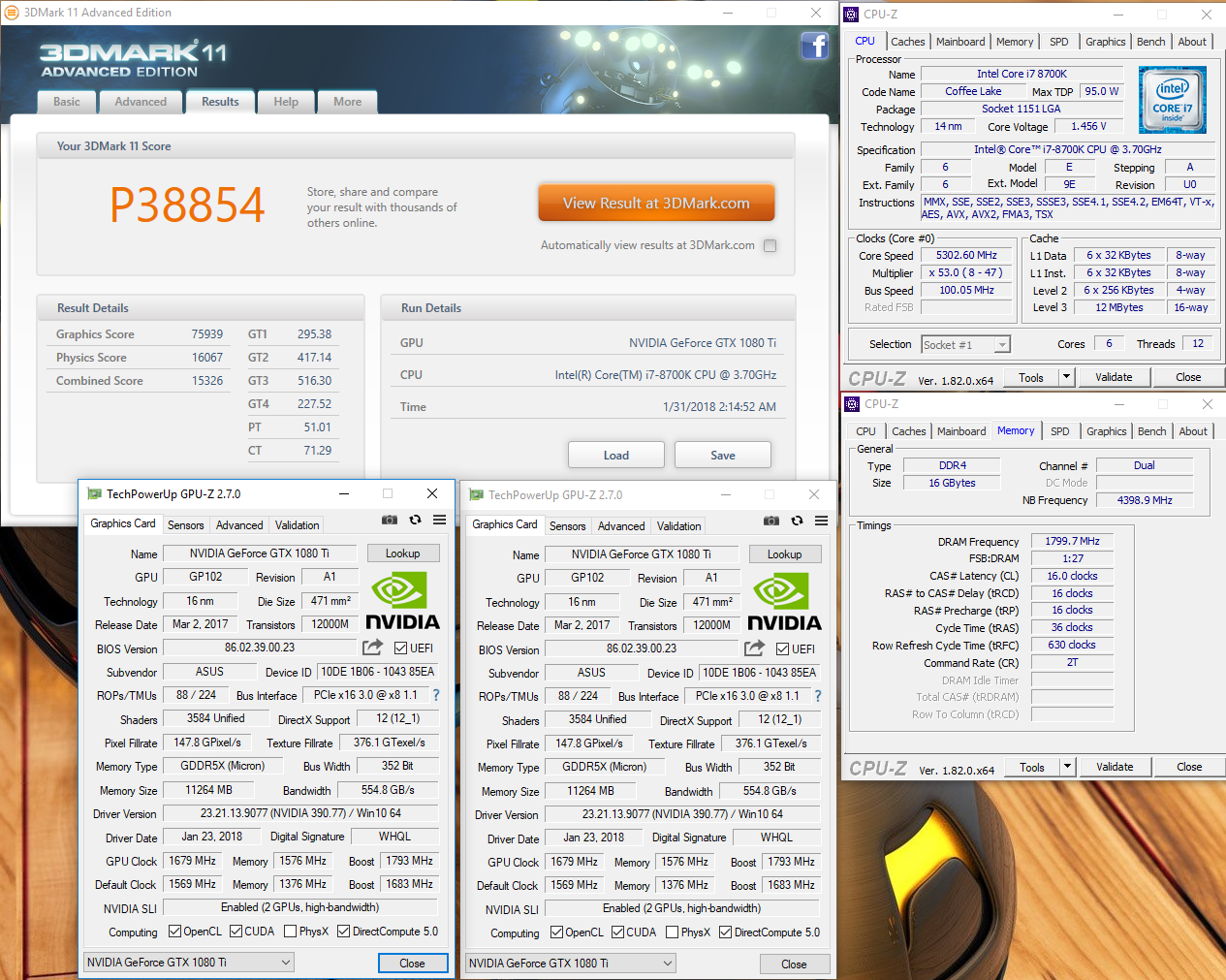Viewport: 1226px width, 980px height.
Task: Click the BIOS share/export icon in left GPU-Z
Action: click(372, 648)
